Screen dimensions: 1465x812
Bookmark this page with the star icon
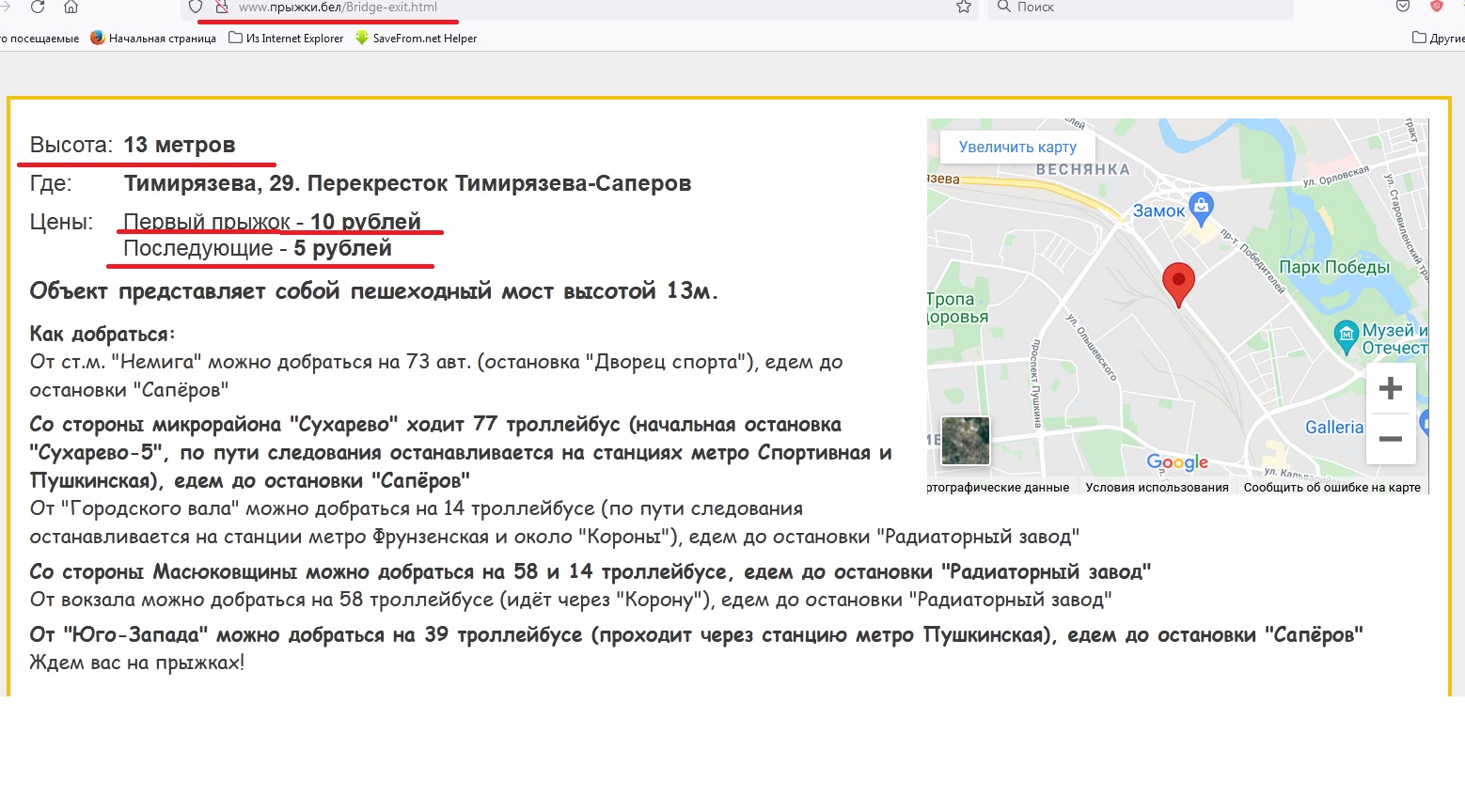pyautogui.click(x=963, y=7)
